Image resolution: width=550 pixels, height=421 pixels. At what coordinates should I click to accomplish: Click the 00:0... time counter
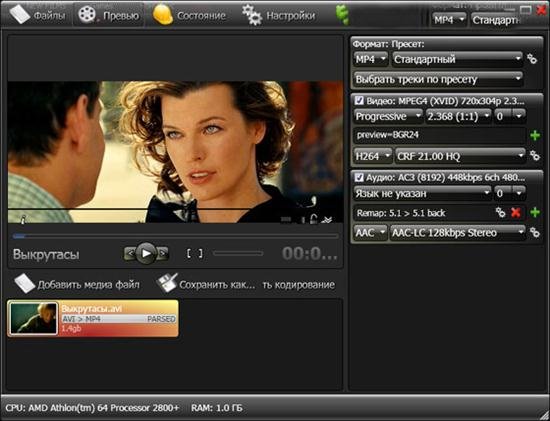(x=309, y=254)
